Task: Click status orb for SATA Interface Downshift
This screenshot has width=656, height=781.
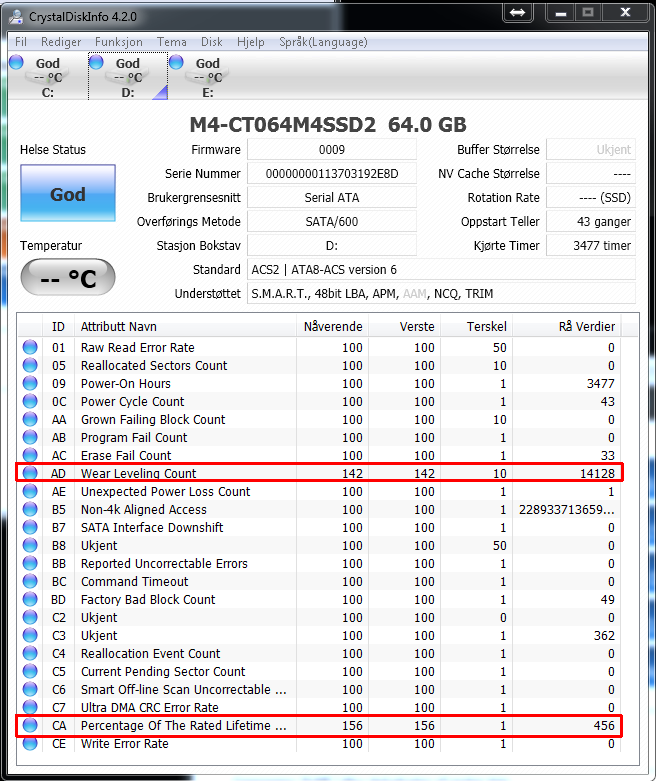Action: [30, 527]
